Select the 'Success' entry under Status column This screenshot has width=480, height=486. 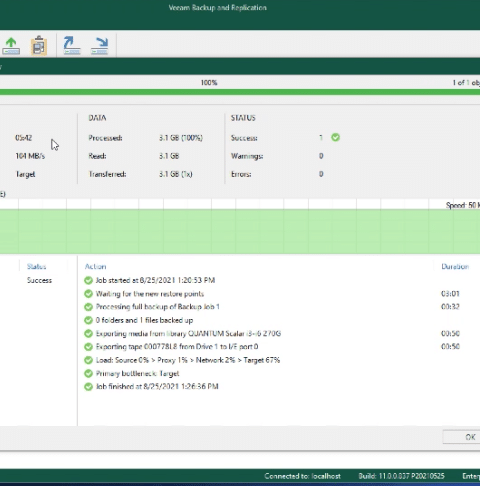(39, 280)
